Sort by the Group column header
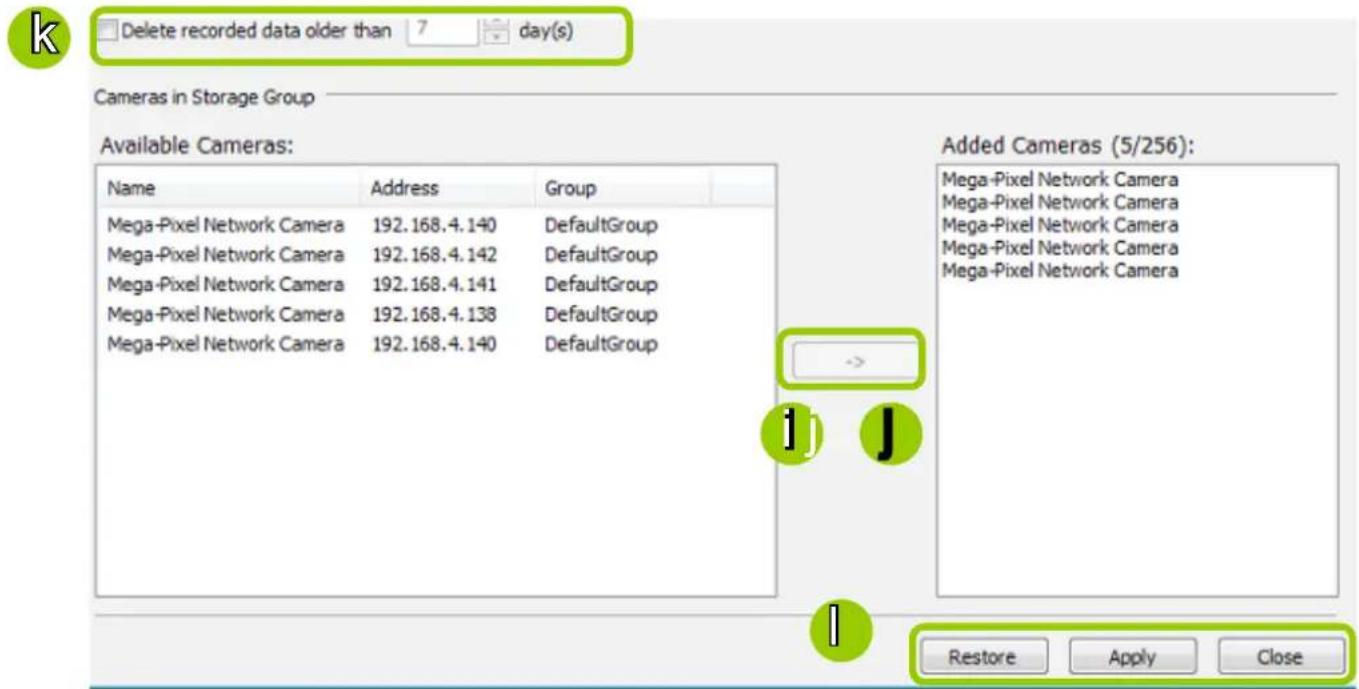Screen dimensions: 1359x689 (x=623, y=188)
